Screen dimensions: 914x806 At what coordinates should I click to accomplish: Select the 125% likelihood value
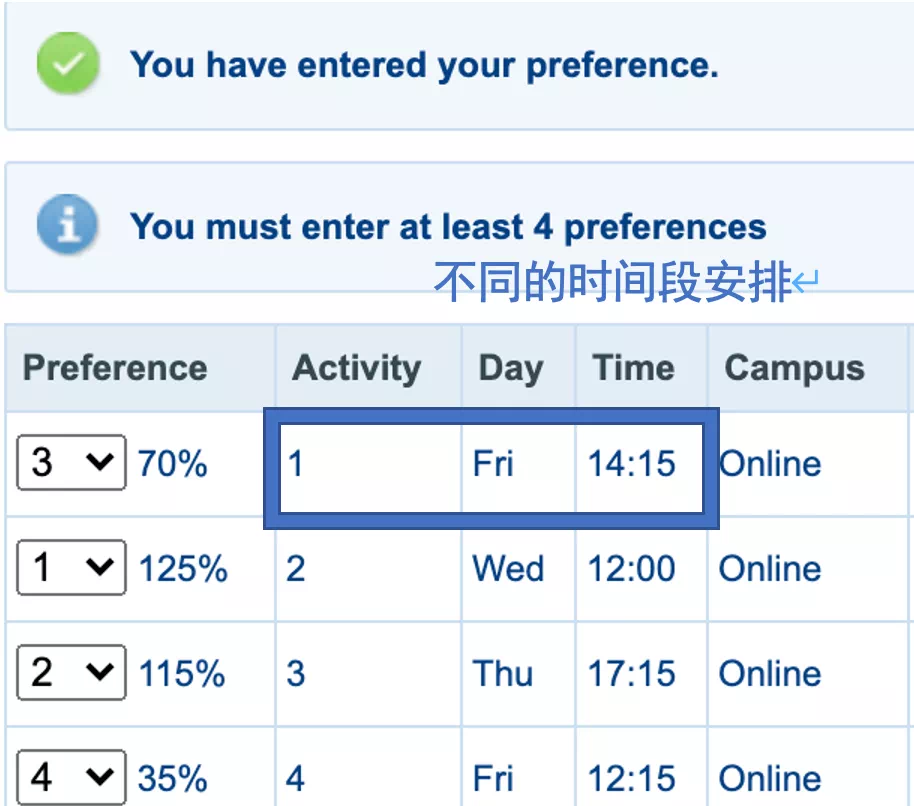pyautogui.click(x=184, y=567)
